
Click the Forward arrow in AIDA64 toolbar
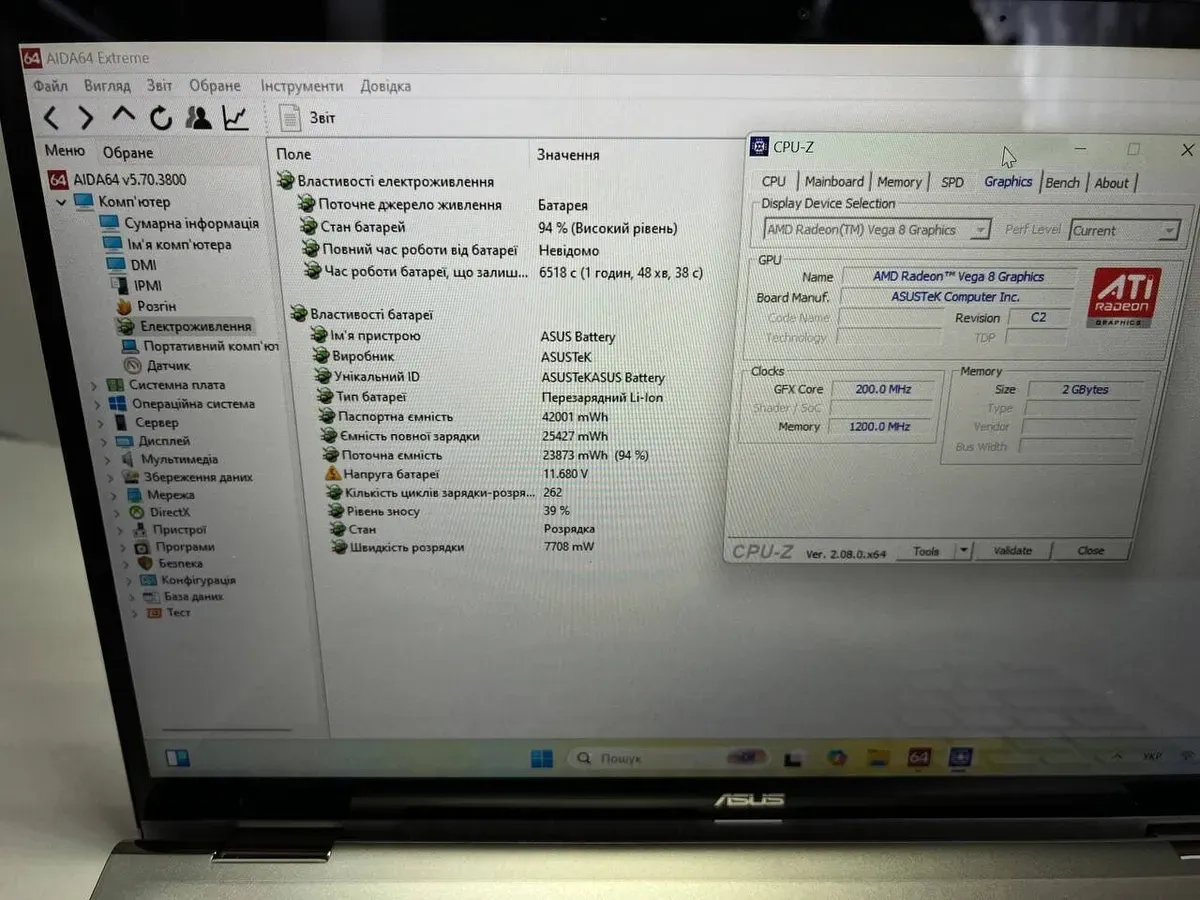tap(86, 118)
